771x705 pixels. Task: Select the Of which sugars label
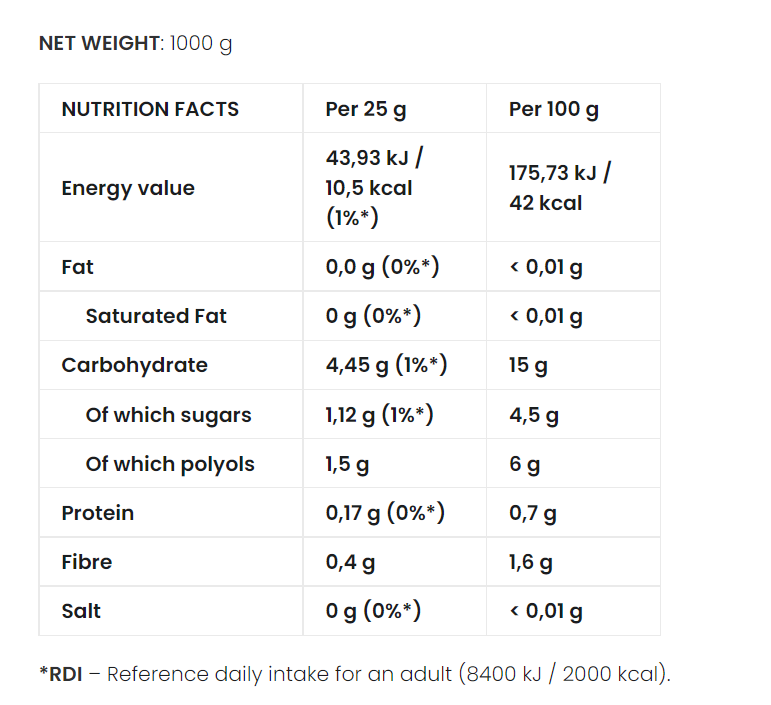pyautogui.click(x=168, y=415)
